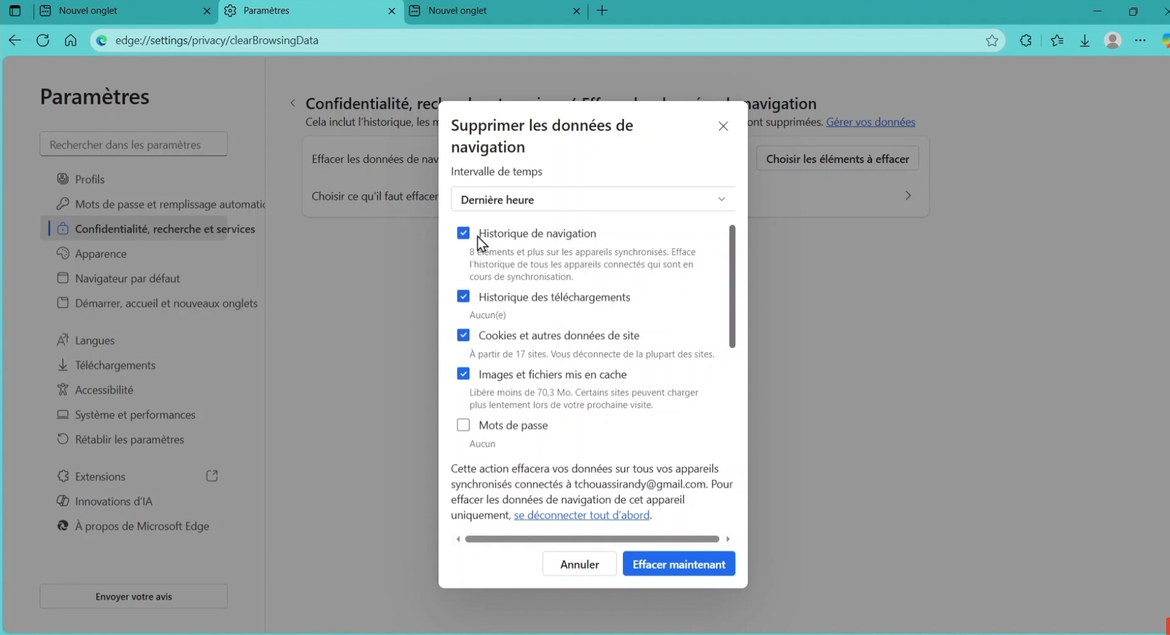
Task: Open the user profile avatar icon
Action: 1112,41
